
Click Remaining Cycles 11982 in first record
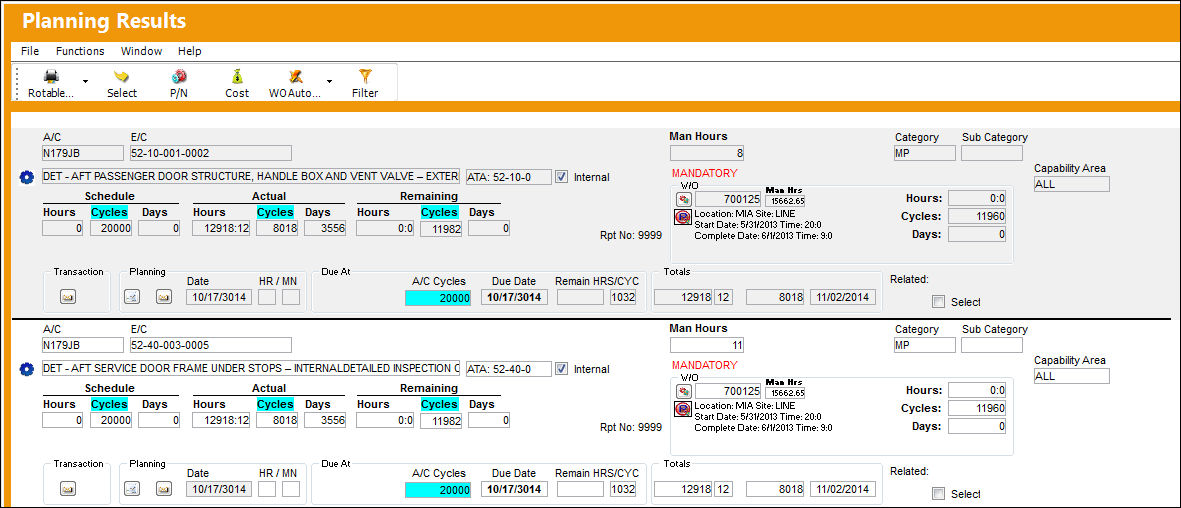point(441,228)
